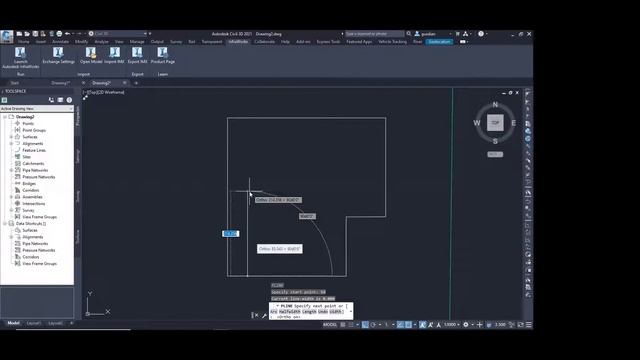Expand Surfaces node under Drawing2

coord(11,137)
